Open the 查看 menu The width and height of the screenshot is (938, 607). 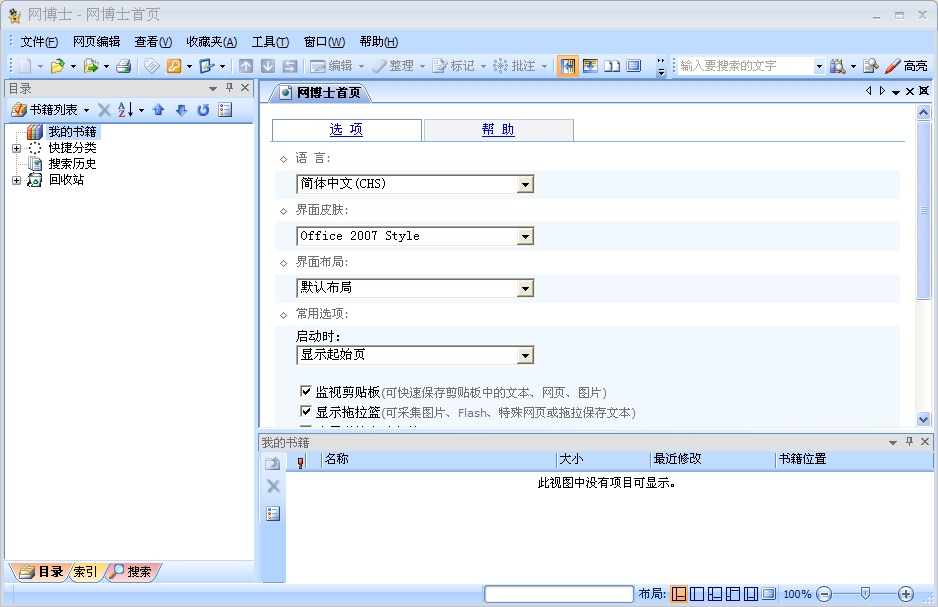(153, 42)
